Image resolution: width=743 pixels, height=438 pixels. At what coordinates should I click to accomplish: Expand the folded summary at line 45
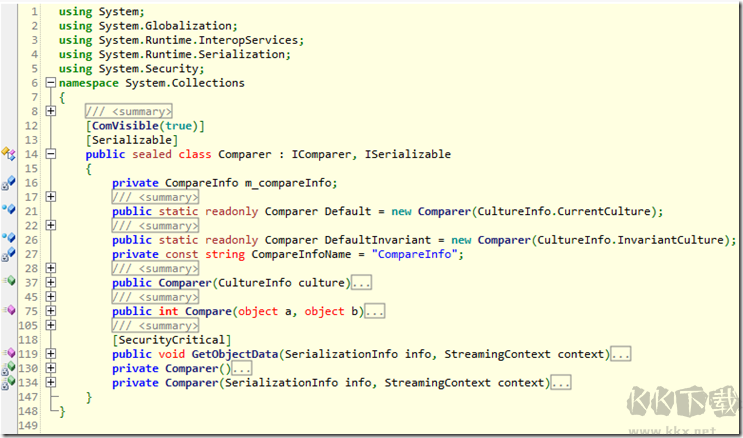click(x=50, y=297)
